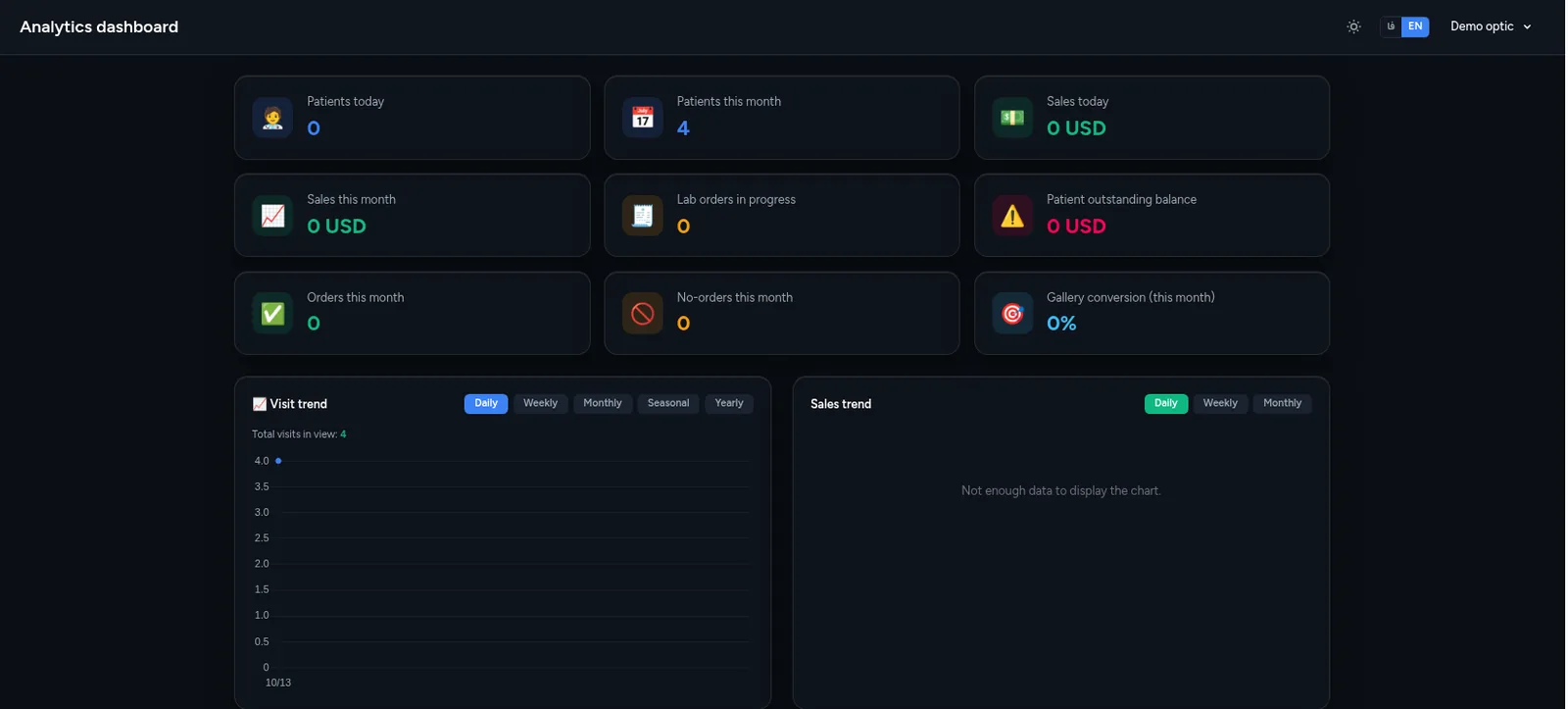
Task: Select Daily in Sales trend
Action: 1166,403
